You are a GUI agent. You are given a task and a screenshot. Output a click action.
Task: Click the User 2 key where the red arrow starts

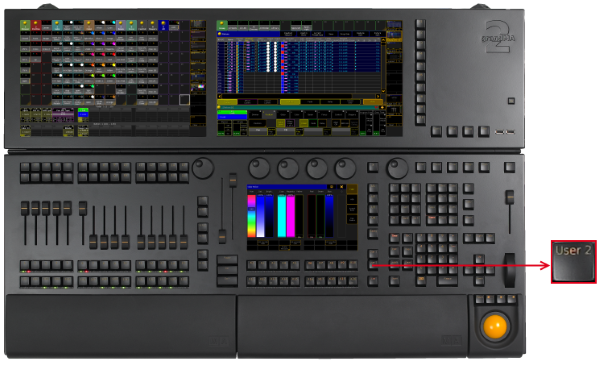coord(373,265)
